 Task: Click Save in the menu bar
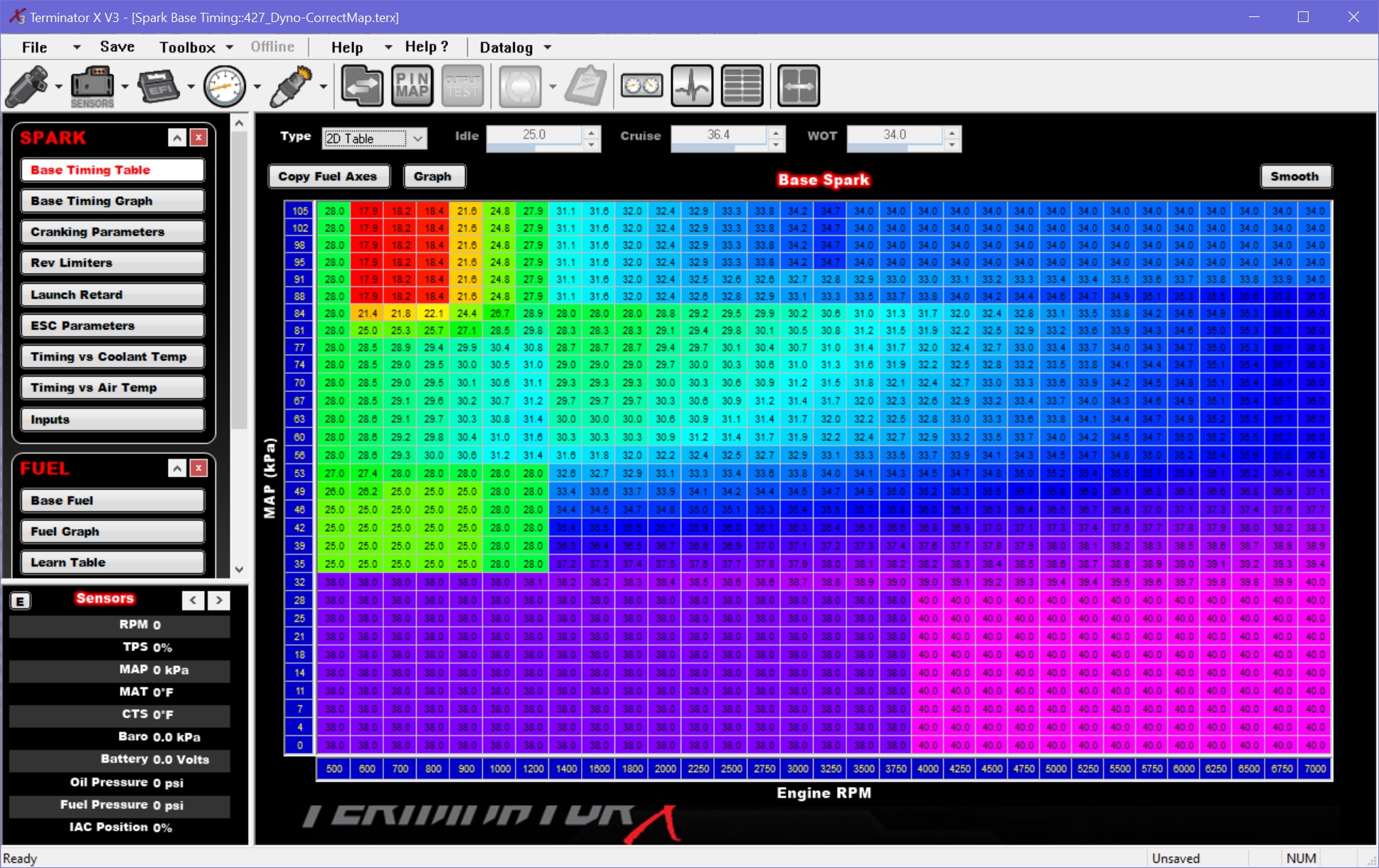point(117,47)
